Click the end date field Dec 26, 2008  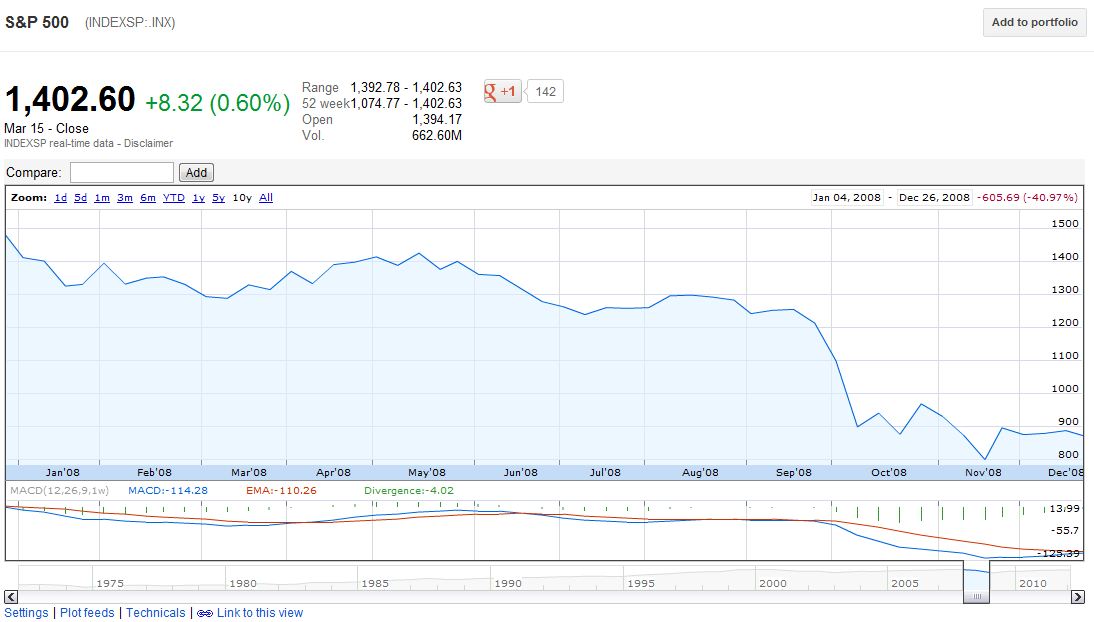pos(934,198)
